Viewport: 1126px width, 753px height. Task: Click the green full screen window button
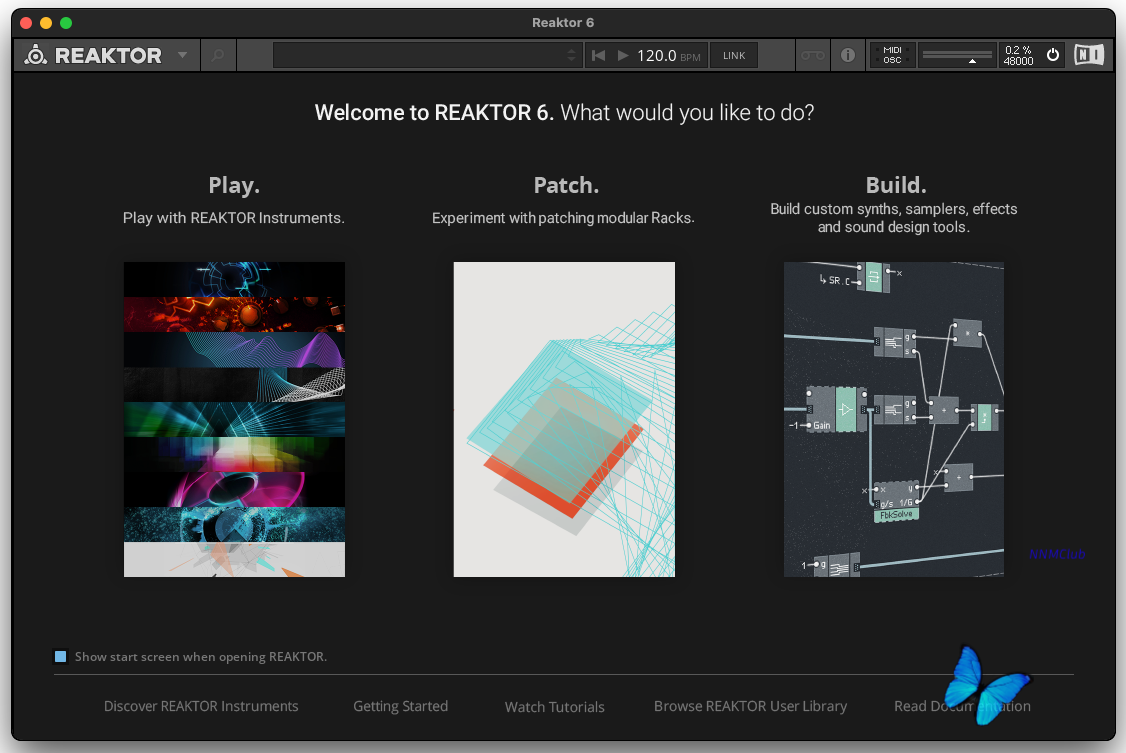click(66, 23)
